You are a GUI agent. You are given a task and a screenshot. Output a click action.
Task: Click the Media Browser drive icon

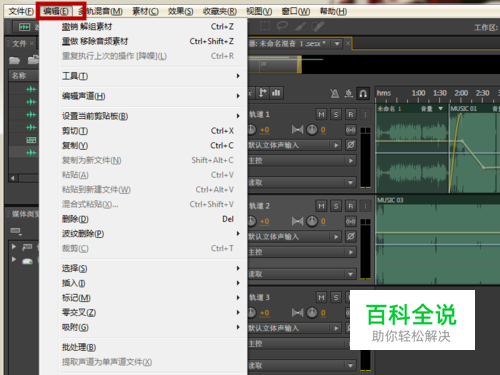coord(27,261)
